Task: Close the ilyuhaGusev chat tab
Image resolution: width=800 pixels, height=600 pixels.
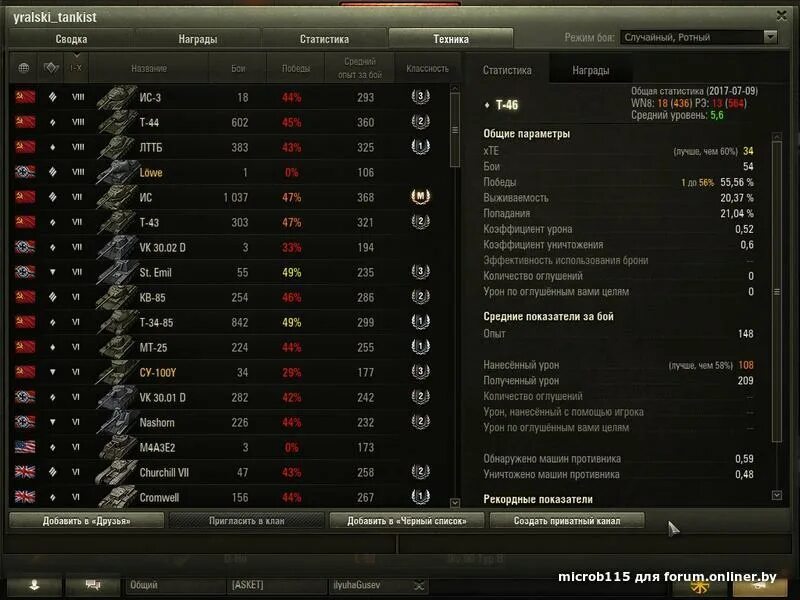Action: pos(419,585)
